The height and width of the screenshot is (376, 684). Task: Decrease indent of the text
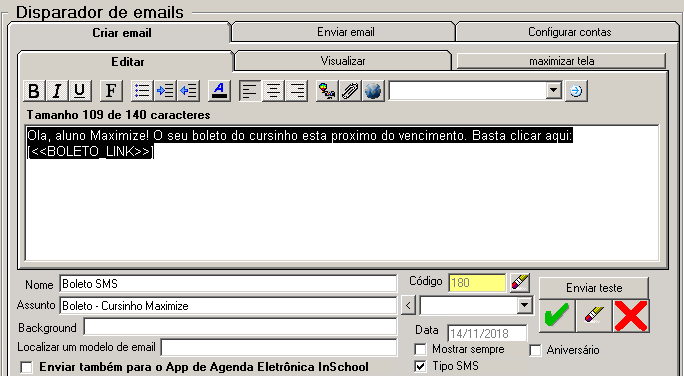[188, 91]
